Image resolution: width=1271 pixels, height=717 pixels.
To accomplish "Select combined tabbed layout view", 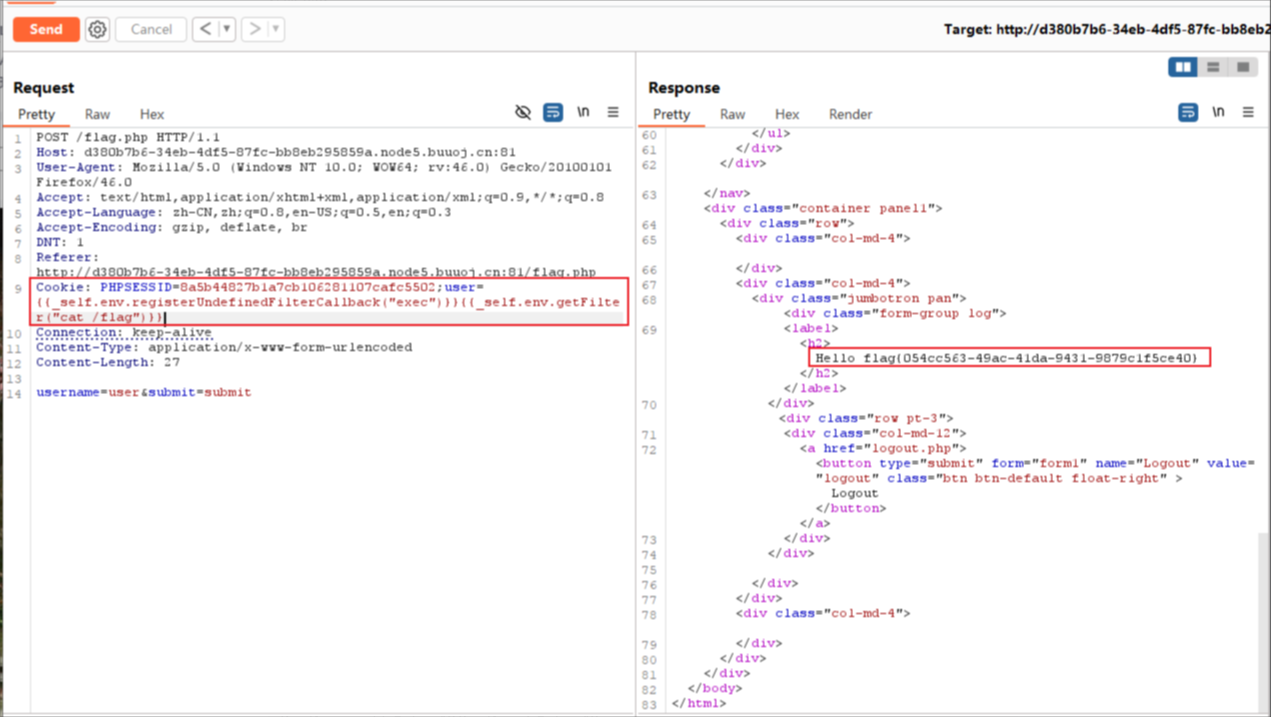I will tap(1243, 67).
